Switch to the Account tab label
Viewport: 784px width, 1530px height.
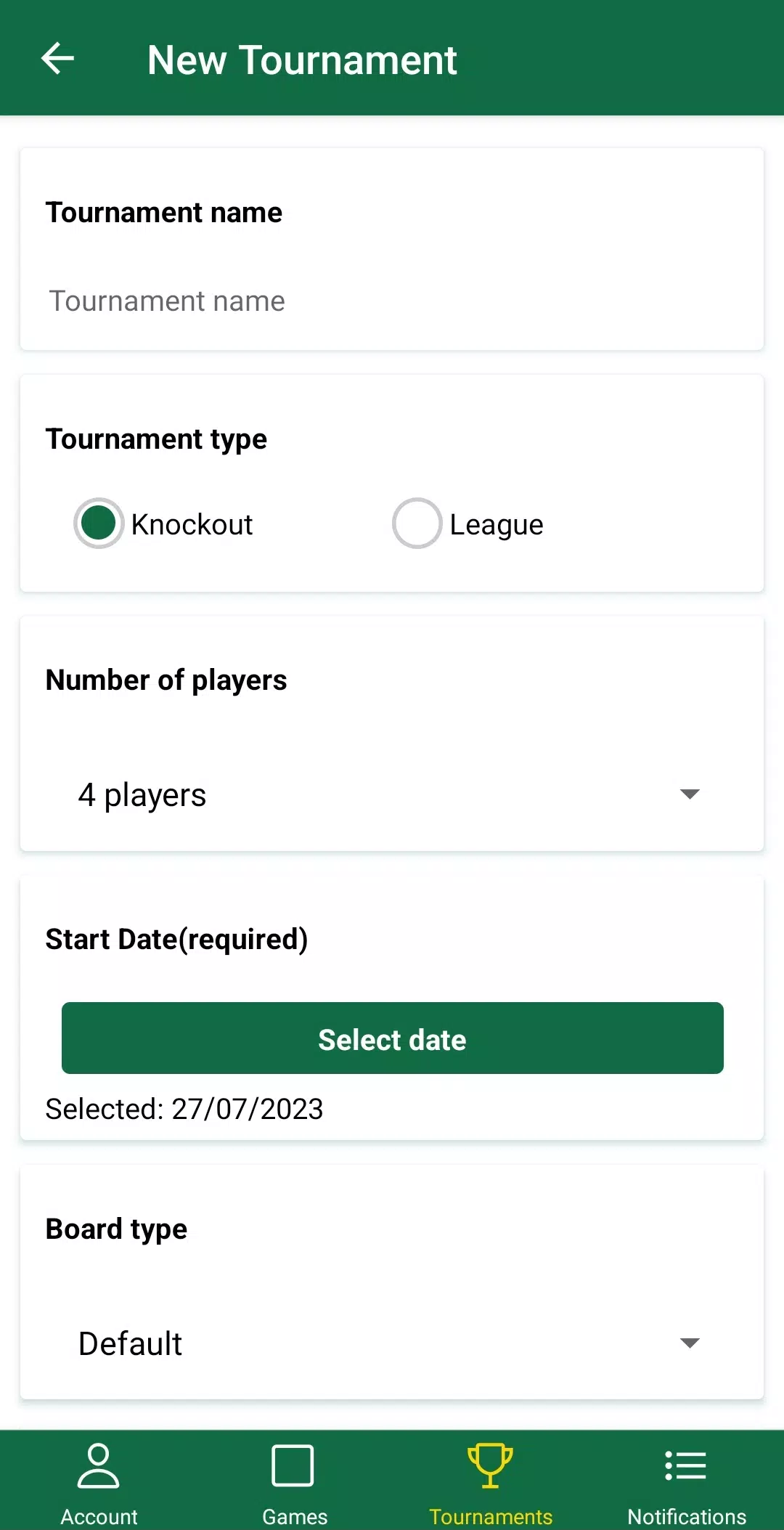pos(99,1517)
